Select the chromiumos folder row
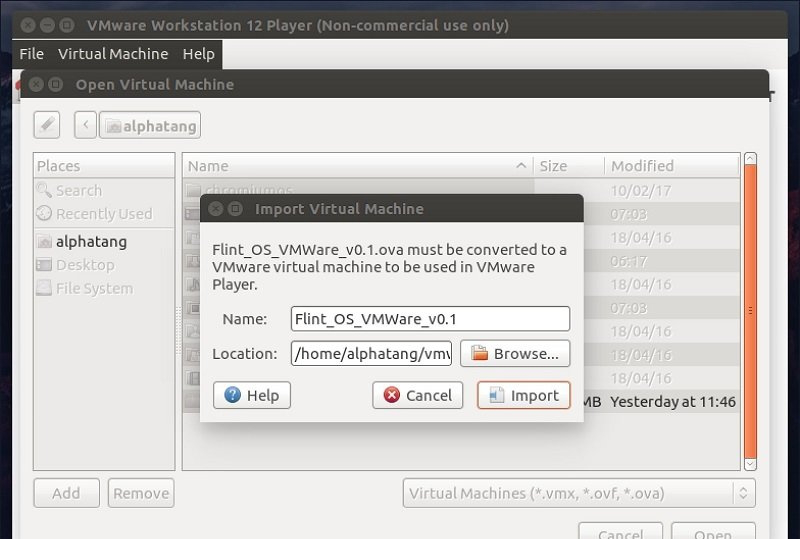Screen dimensions: 800x560 pyautogui.click(x=461, y=190)
